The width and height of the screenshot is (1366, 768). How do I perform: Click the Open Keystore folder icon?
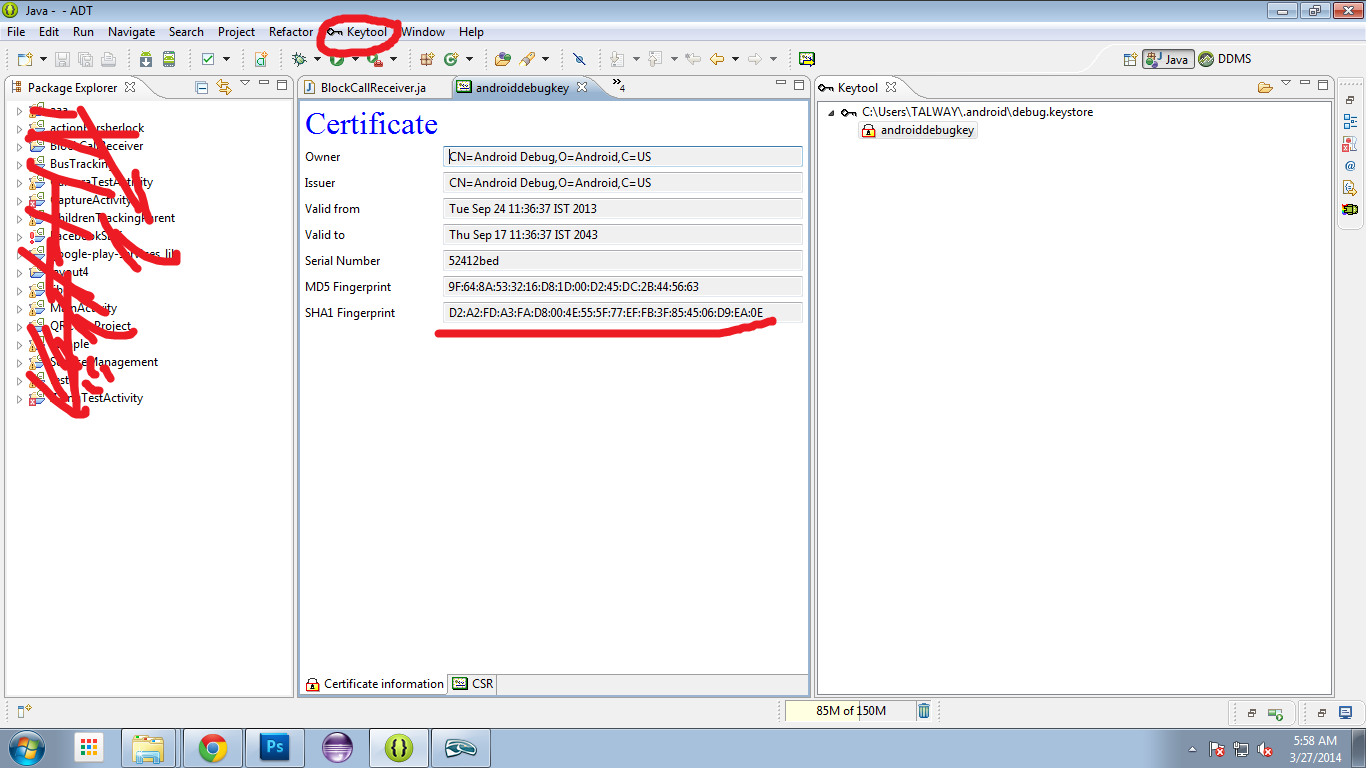pyautogui.click(x=1265, y=87)
